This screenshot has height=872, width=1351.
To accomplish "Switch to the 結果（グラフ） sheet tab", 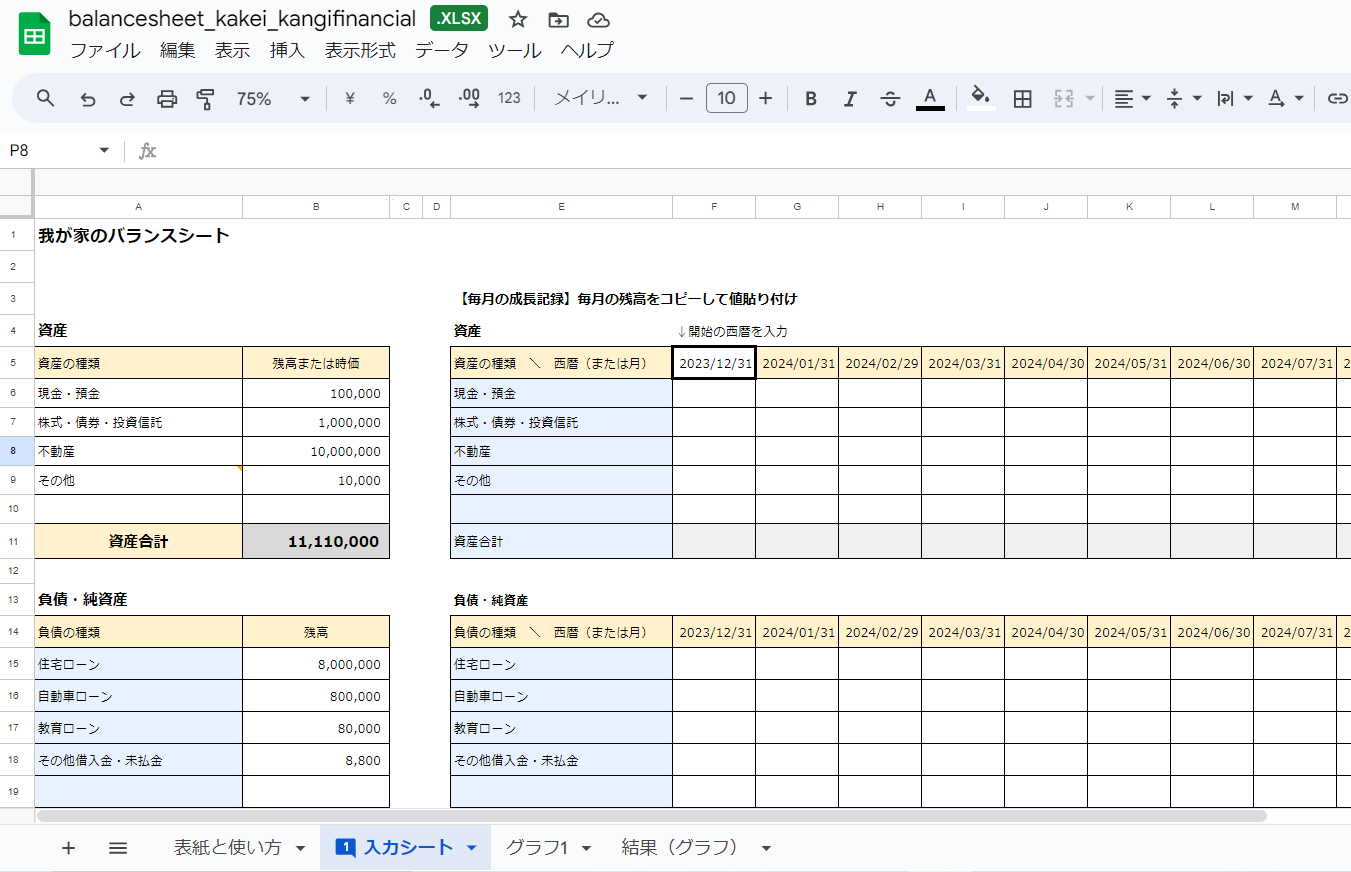I will (x=680, y=848).
